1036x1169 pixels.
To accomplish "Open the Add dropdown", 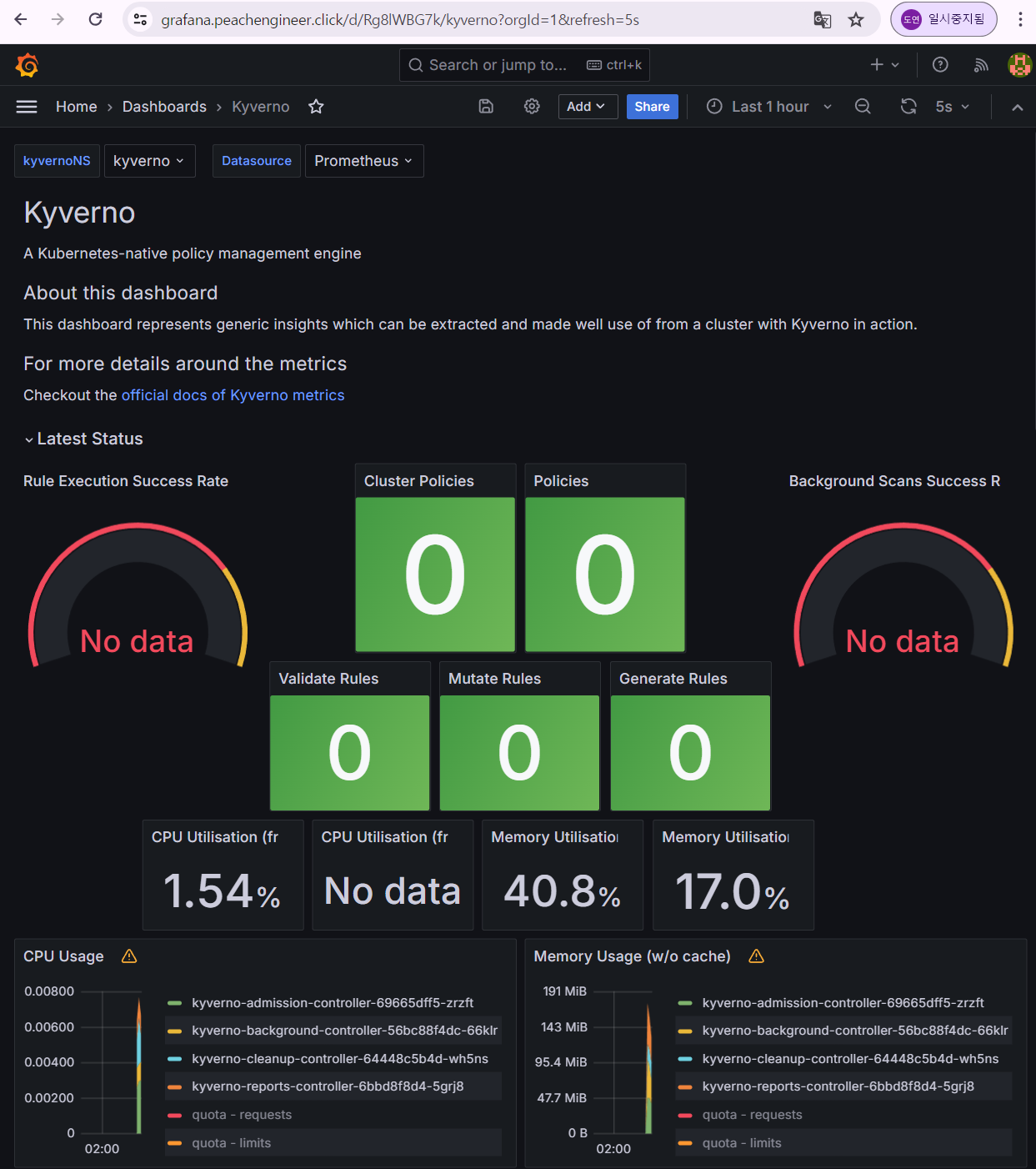I will pos(588,107).
